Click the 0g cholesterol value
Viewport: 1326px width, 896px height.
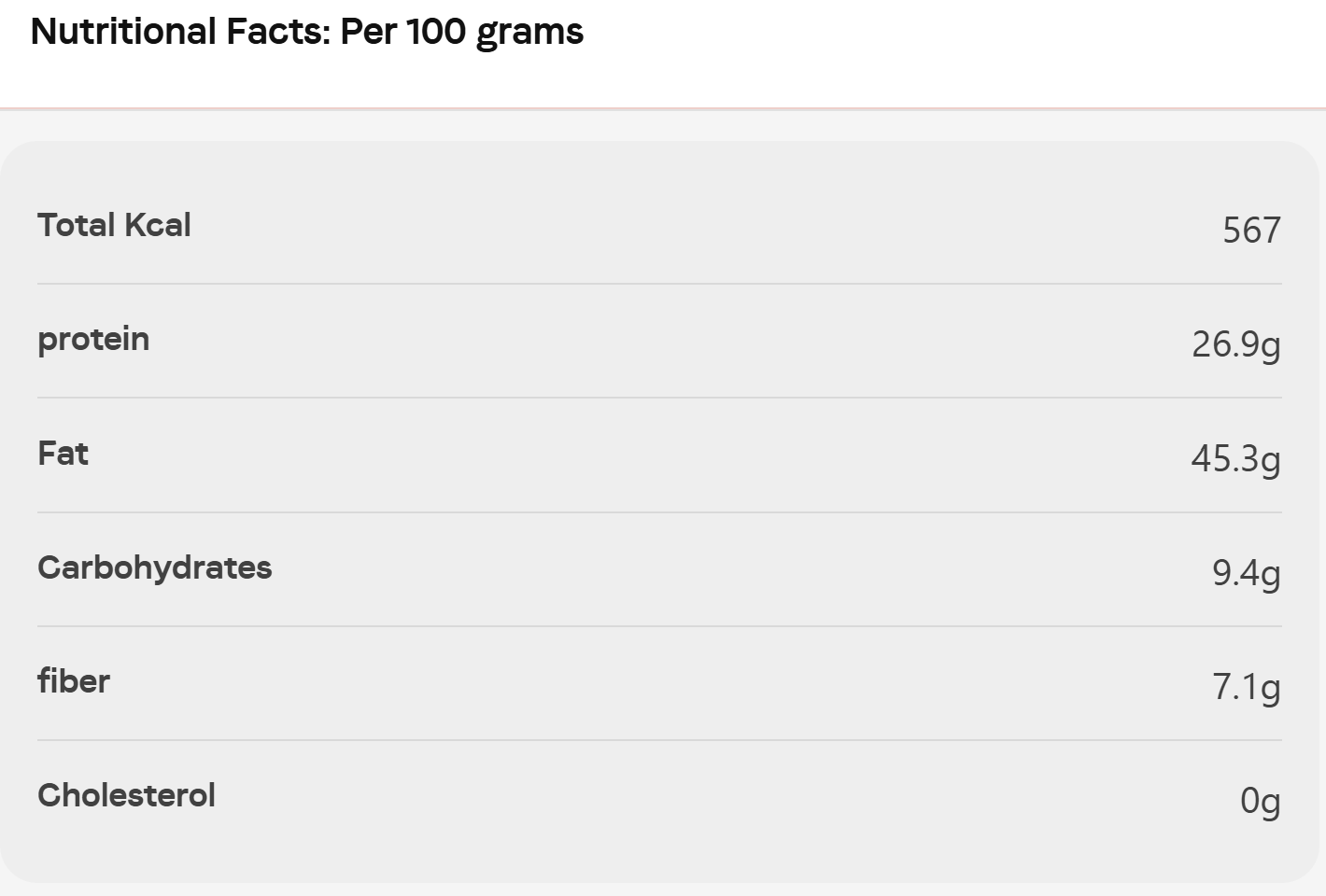(x=1260, y=802)
